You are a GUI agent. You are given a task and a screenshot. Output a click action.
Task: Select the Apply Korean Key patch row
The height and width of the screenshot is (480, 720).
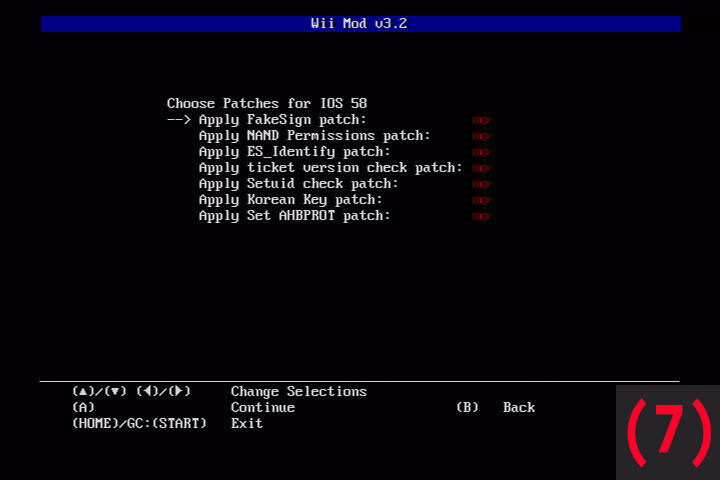(x=290, y=200)
